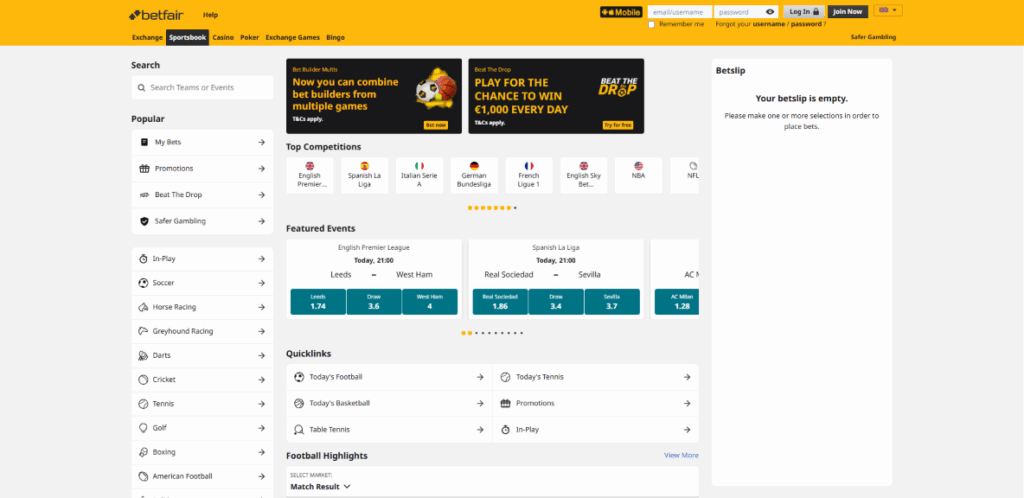Click the Boxing glove icon
Viewport: 1024px width, 498px height.
[x=143, y=452]
